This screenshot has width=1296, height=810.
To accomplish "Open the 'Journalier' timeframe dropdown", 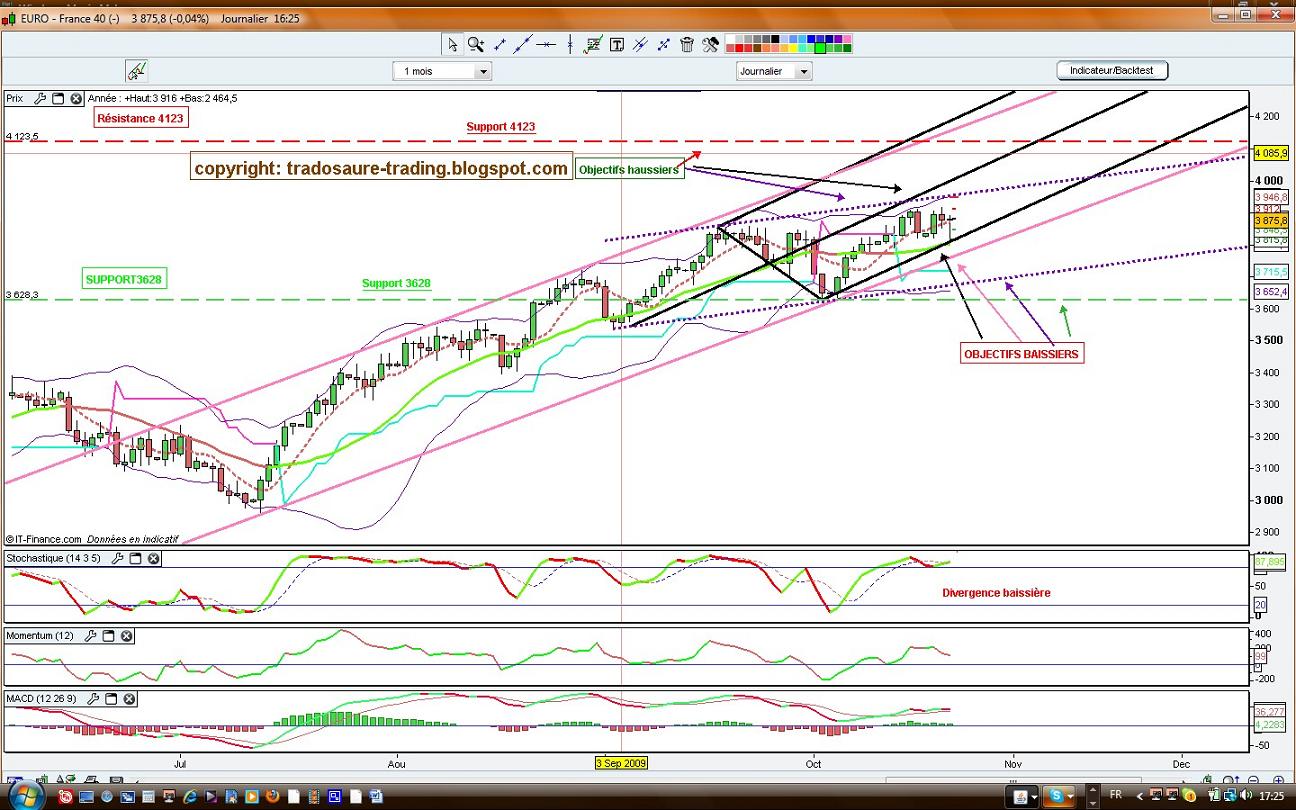I will click(774, 71).
